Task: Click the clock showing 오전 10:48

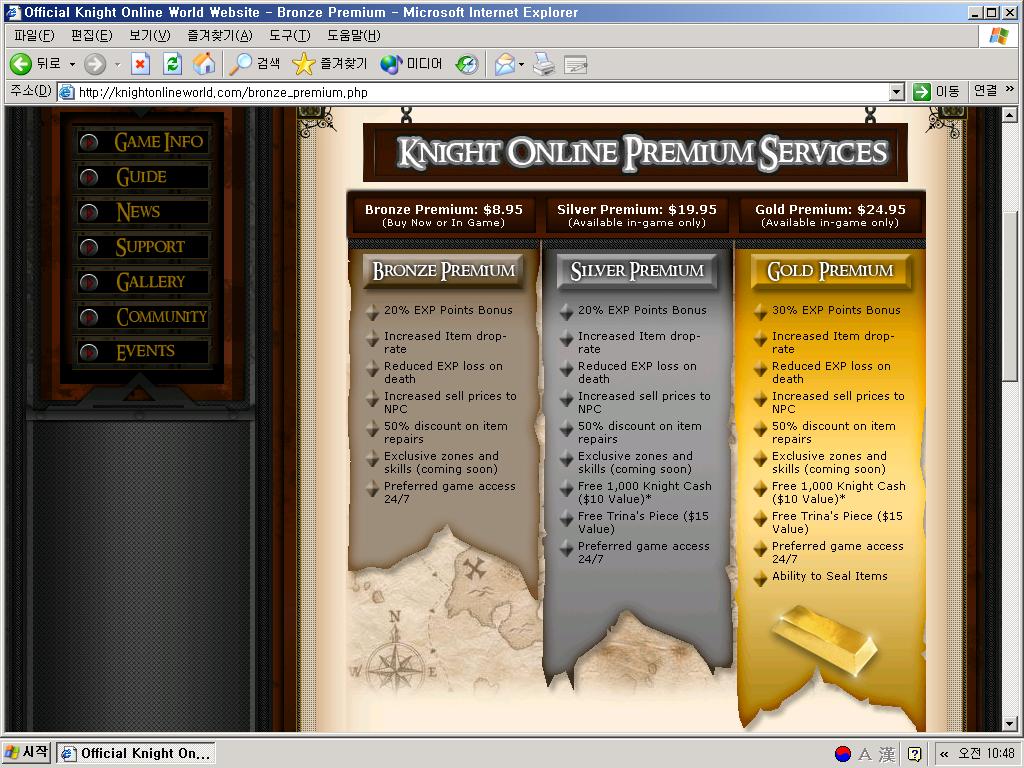Action: 986,754
